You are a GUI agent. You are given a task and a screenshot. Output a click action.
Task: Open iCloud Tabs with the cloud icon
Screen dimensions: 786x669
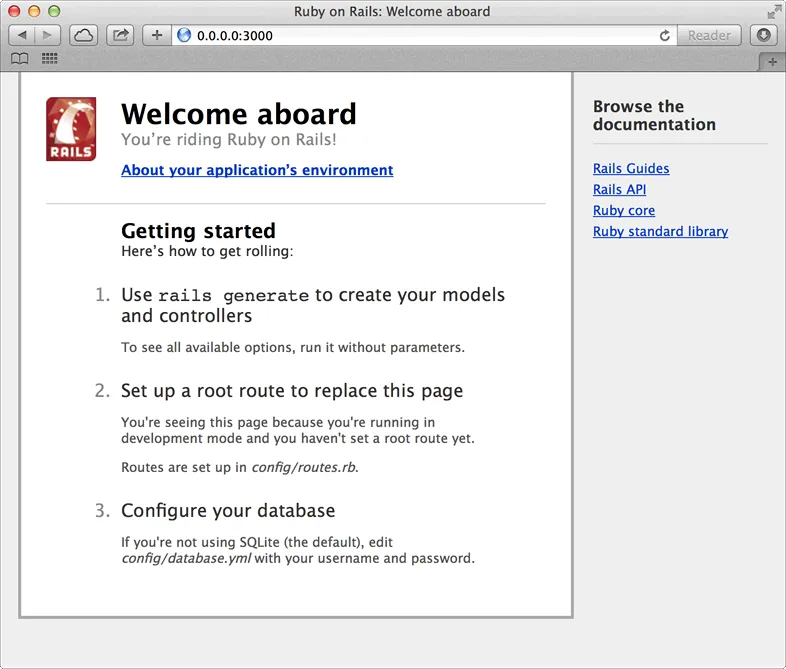(x=83, y=35)
